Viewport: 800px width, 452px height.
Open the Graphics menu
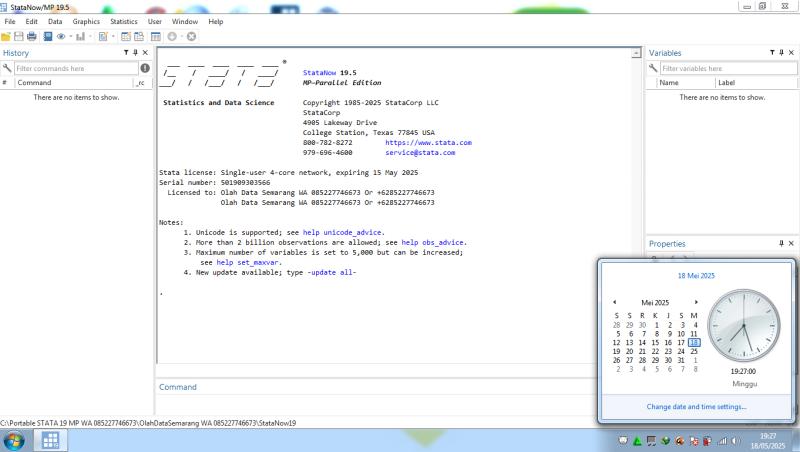[x=86, y=21]
